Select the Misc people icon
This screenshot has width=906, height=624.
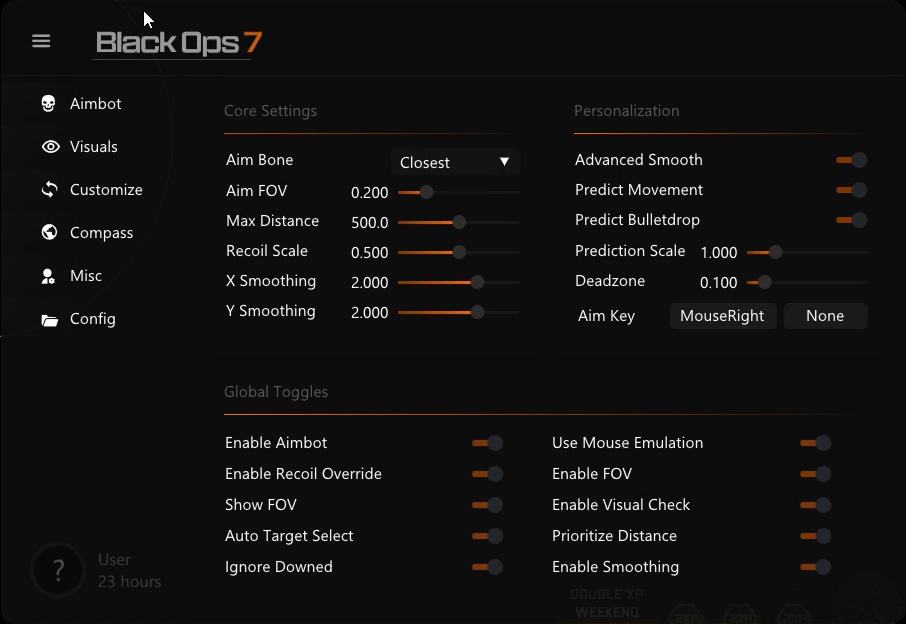(x=50, y=275)
